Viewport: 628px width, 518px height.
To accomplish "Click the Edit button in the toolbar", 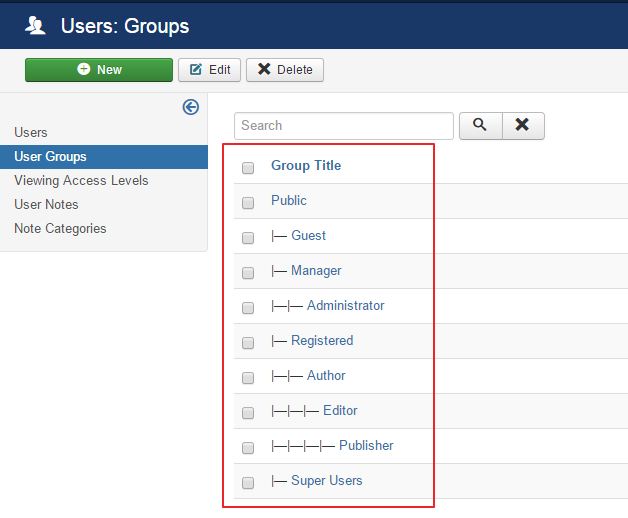I will (209, 70).
